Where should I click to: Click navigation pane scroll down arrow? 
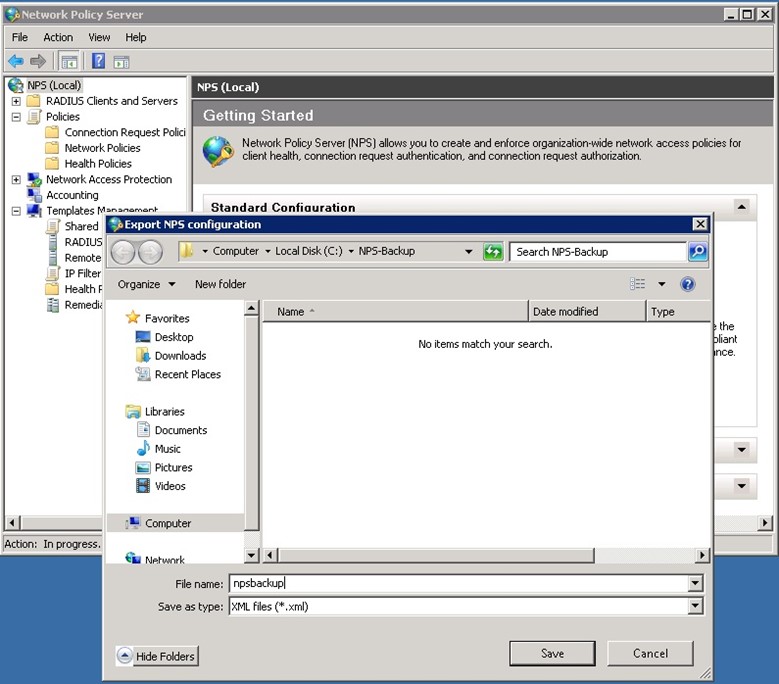(252, 555)
